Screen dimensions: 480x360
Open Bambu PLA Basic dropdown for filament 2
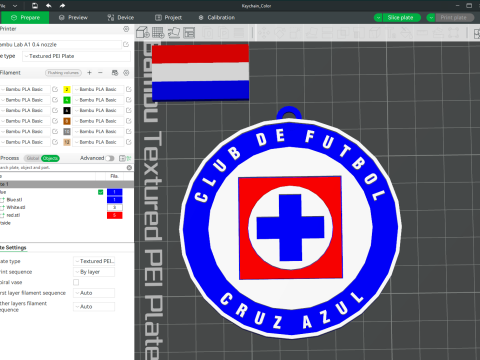tap(98, 89)
